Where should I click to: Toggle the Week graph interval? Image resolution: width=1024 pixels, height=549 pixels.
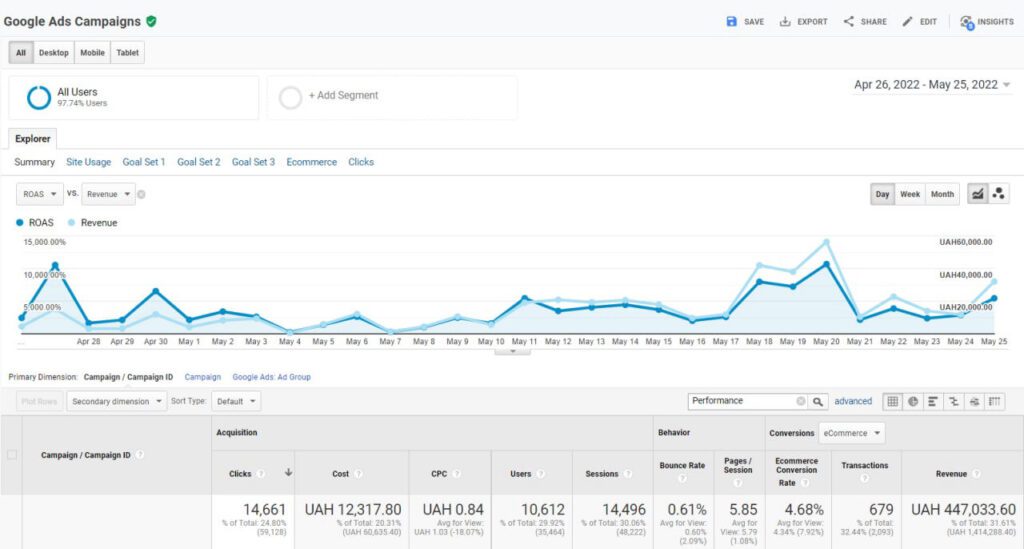(x=910, y=194)
